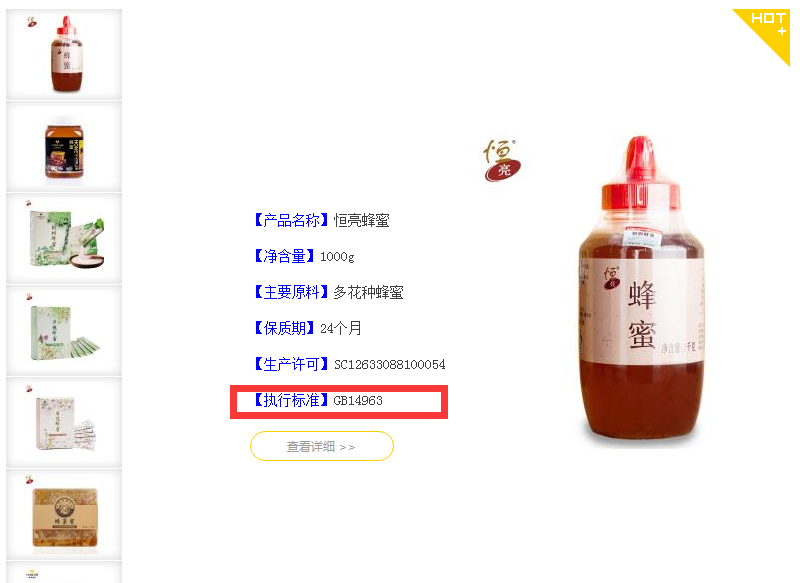Image resolution: width=800 pixels, height=583 pixels.
Task: Choose the green bamboo box product thumbnail
Action: tap(64, 238)
